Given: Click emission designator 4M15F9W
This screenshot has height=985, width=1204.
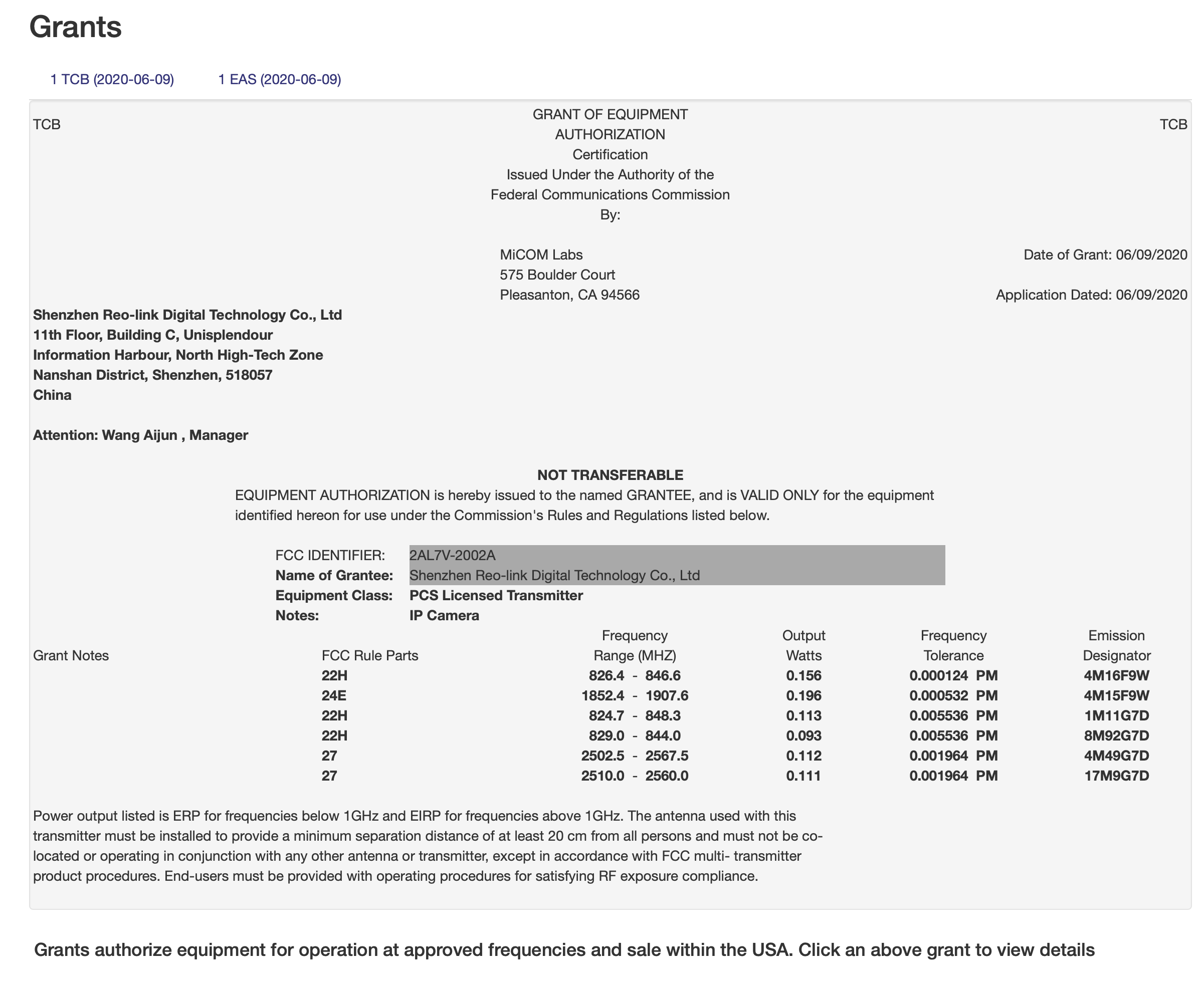Looking at the screenshot, I should (x=1116, y=695).
